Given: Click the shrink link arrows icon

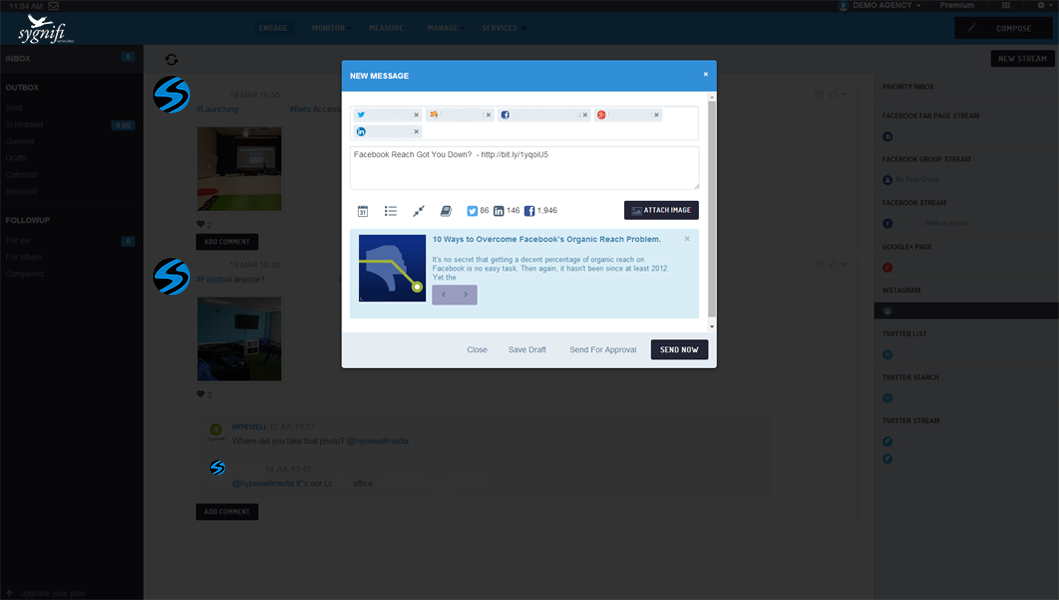Looking at the screenshot, I should [x=419, y=211].
